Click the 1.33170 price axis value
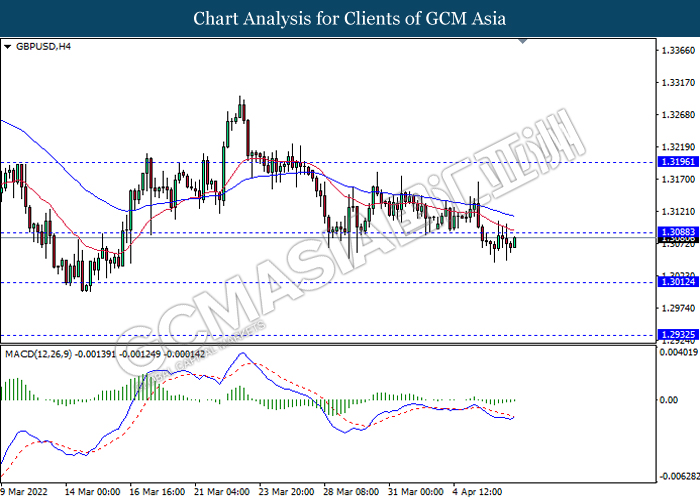The image size is (700, 500). (678, 83)
